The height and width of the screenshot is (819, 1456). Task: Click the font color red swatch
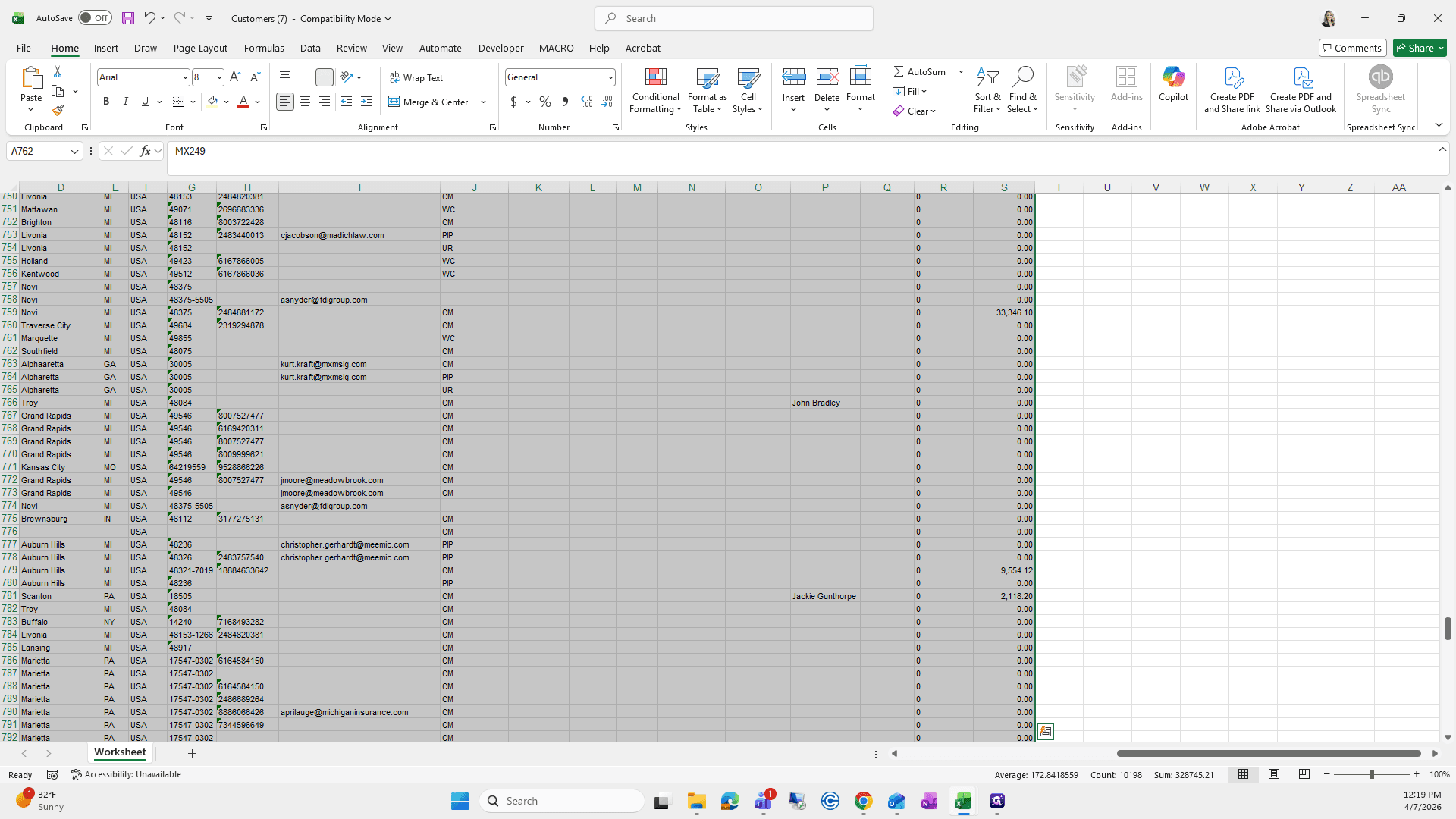click(243, 102)
